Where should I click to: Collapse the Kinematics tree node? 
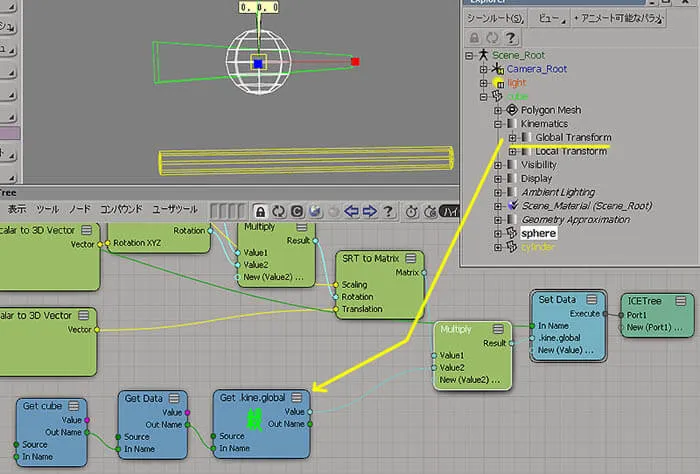498,124
